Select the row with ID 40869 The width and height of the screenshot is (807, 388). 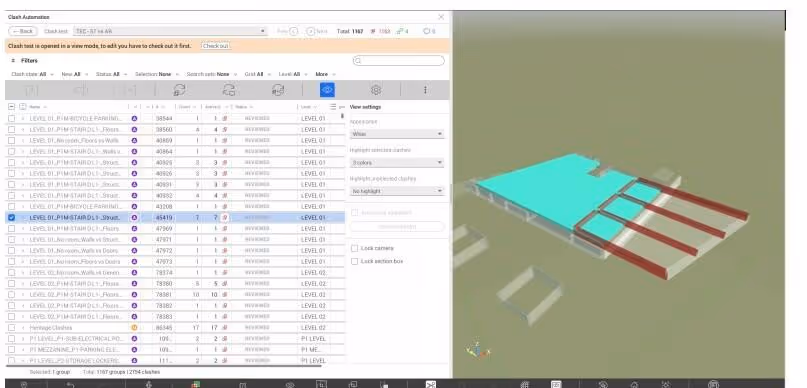click(x=175, y=140)
